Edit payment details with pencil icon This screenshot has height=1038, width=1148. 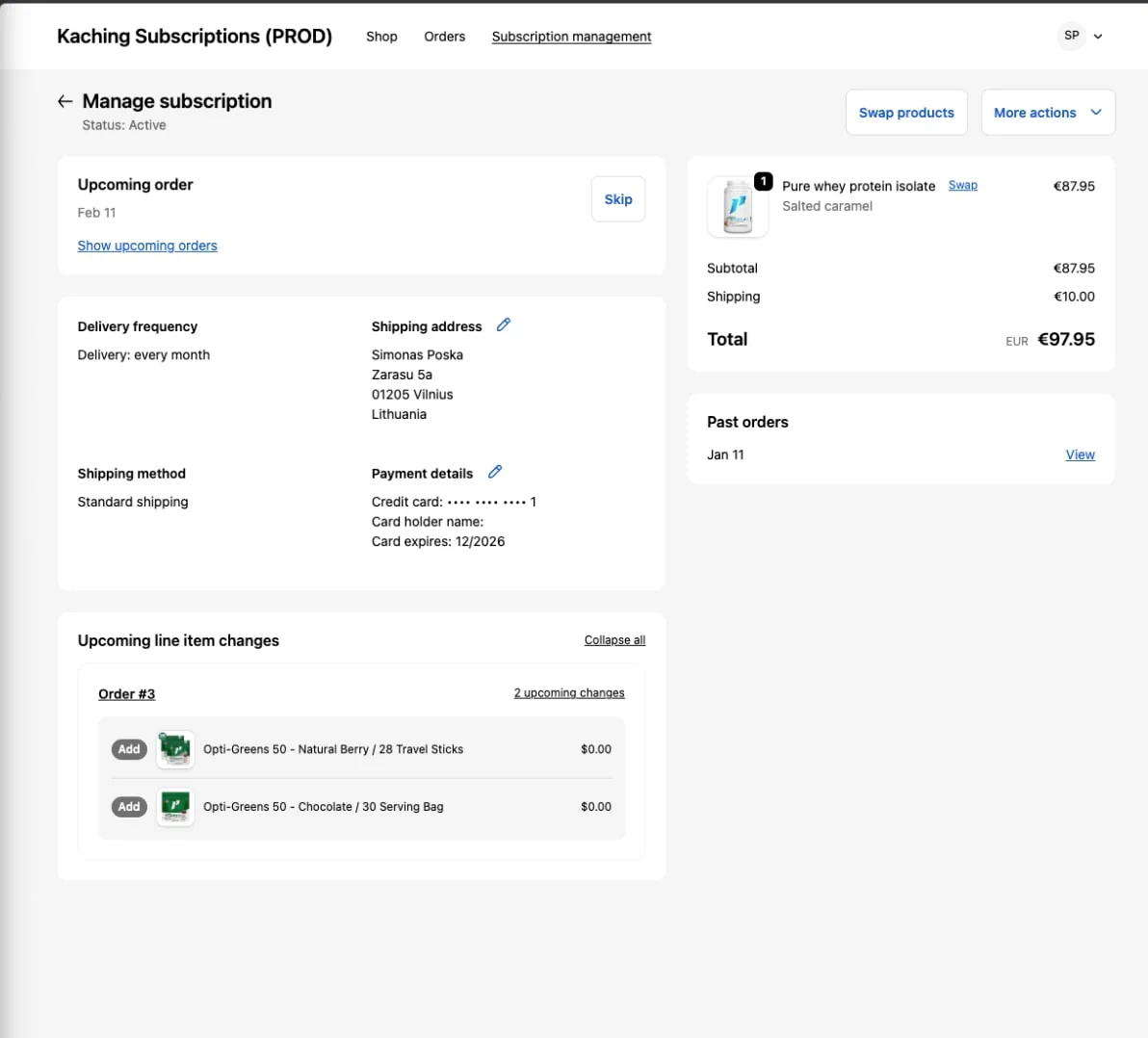[495, 472]
